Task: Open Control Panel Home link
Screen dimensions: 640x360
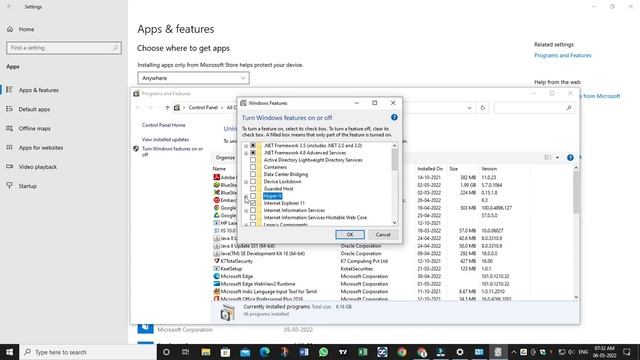Action: (x=164, y=125)
